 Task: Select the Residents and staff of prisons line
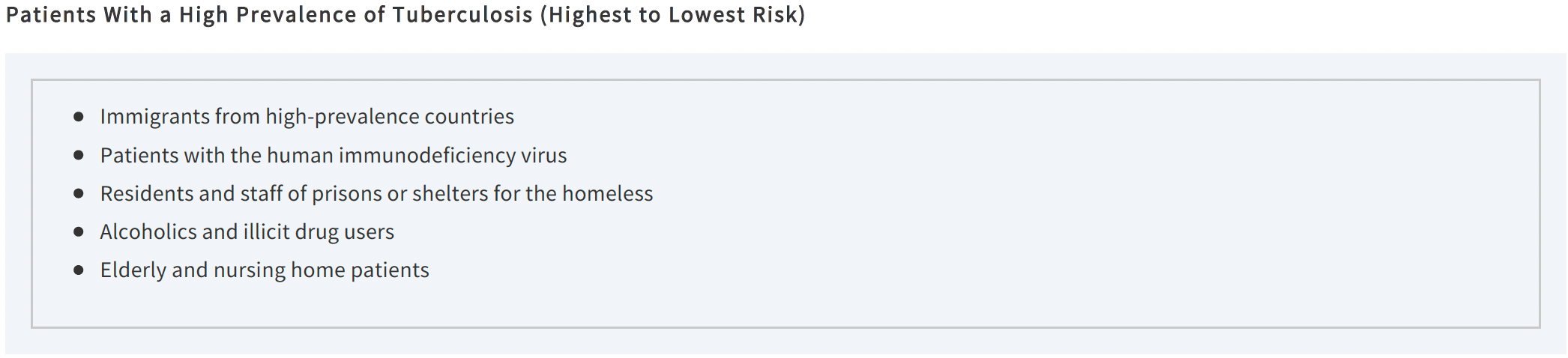377,193
